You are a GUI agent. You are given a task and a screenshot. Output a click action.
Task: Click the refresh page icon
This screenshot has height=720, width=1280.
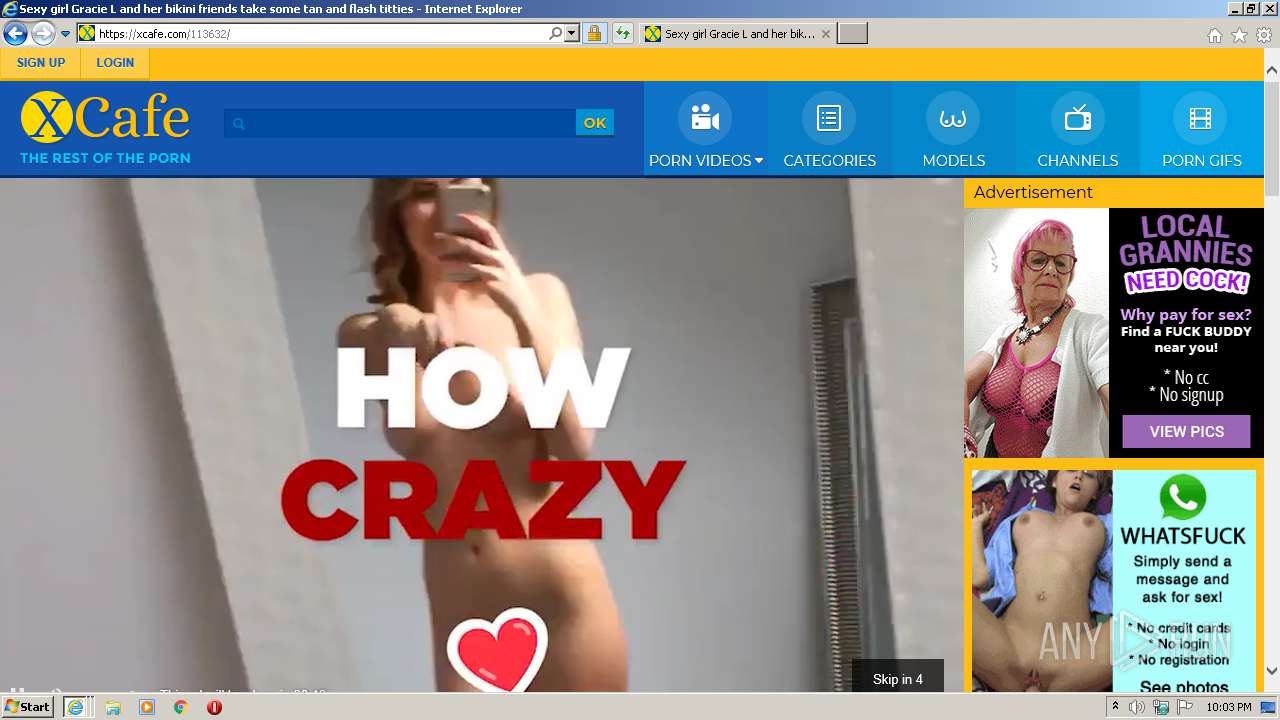623,34
